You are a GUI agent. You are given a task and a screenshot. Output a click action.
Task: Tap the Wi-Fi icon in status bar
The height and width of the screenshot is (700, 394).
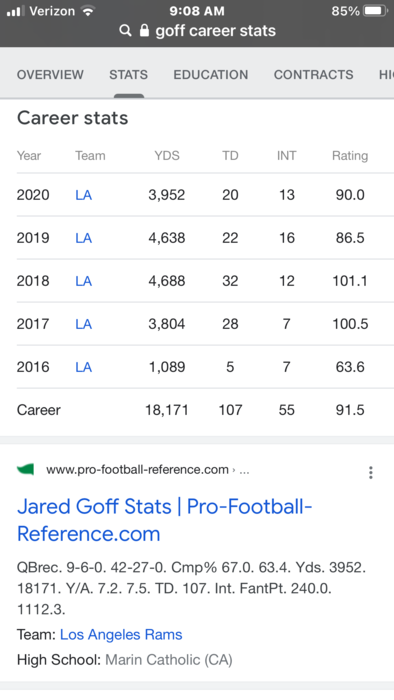[x=88, y=11]
